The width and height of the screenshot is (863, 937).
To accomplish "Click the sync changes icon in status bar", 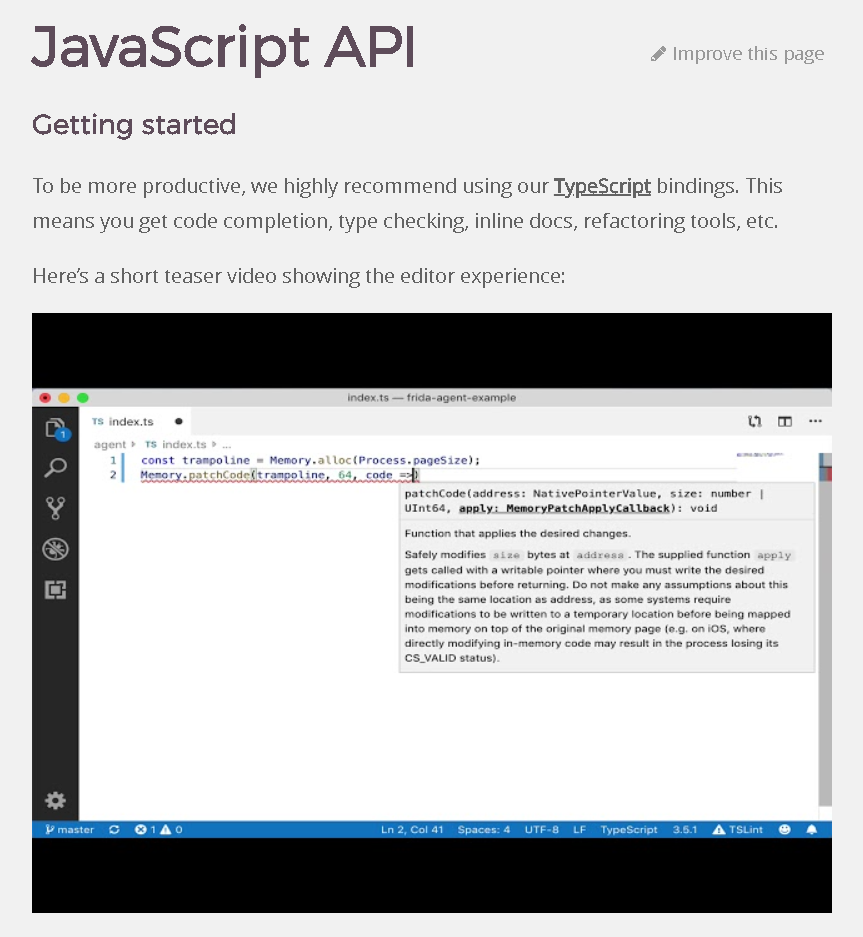I will pyautogui.click(x=114, y=830).
